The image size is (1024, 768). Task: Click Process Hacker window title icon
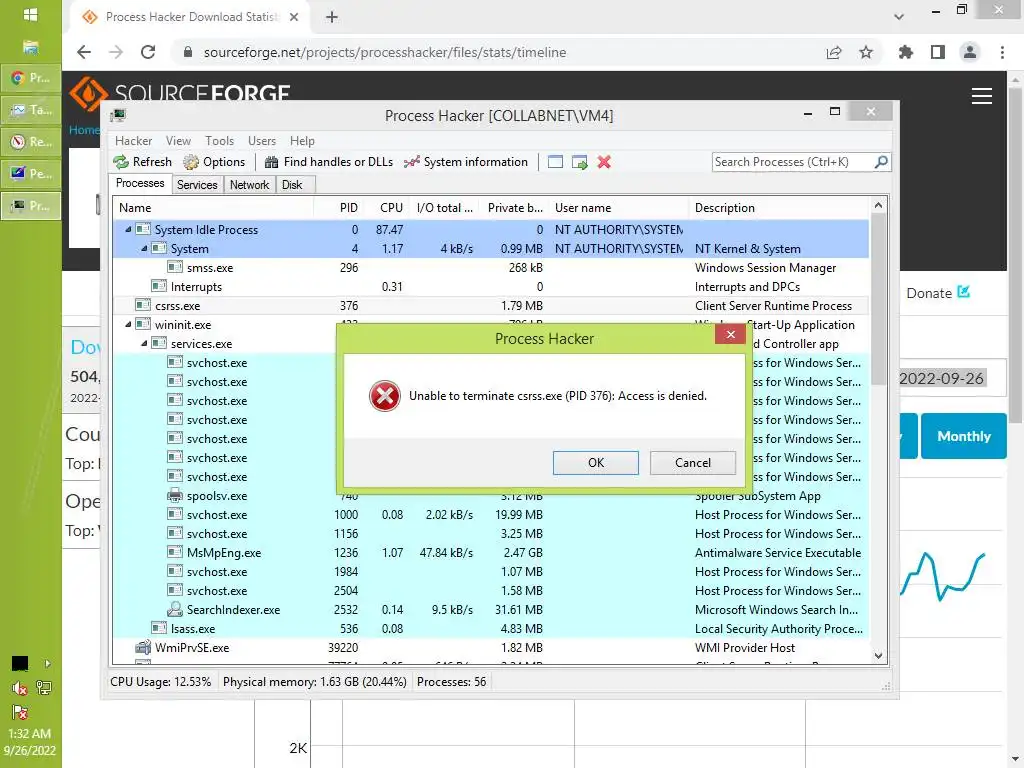click(x=118, y=116)
